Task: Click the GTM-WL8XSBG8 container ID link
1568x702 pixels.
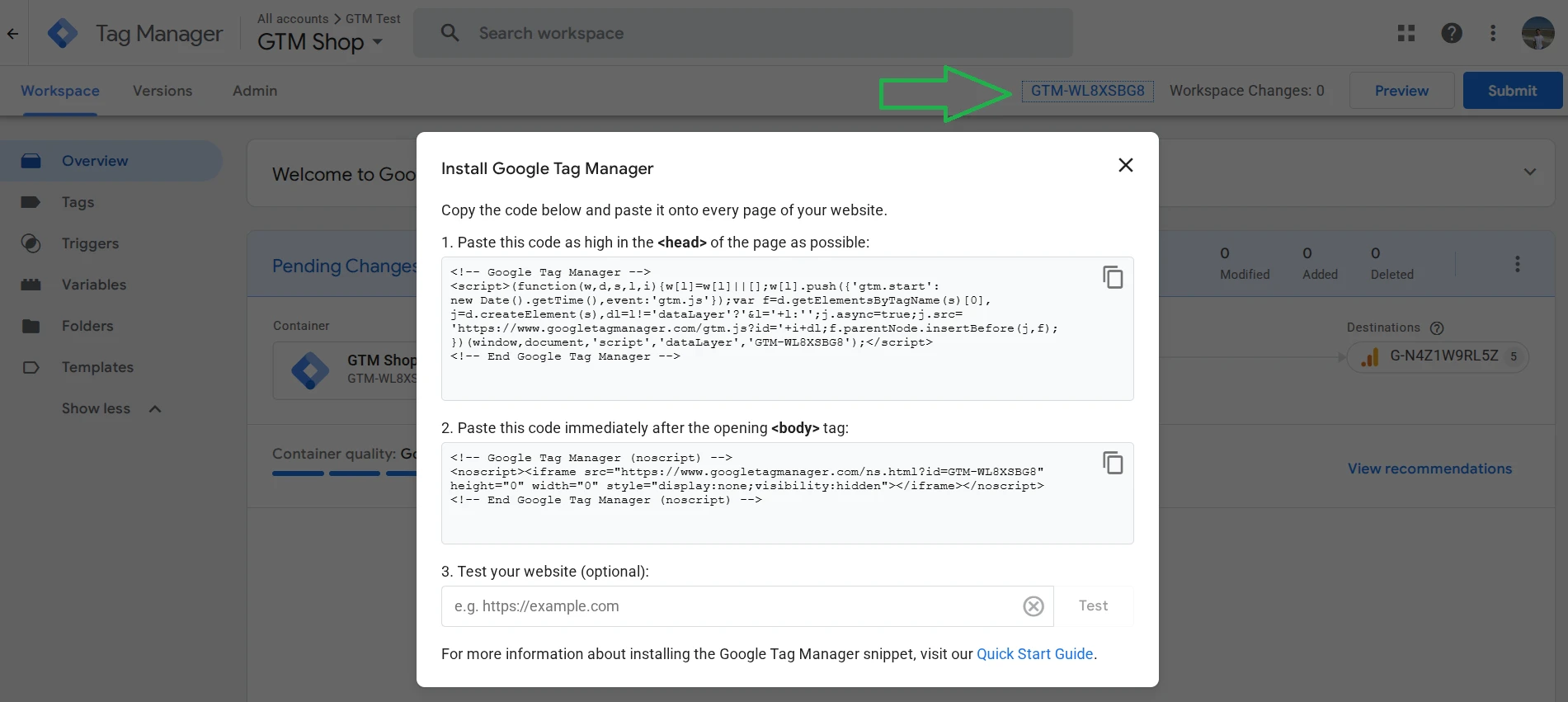Action: point(1087,91)
